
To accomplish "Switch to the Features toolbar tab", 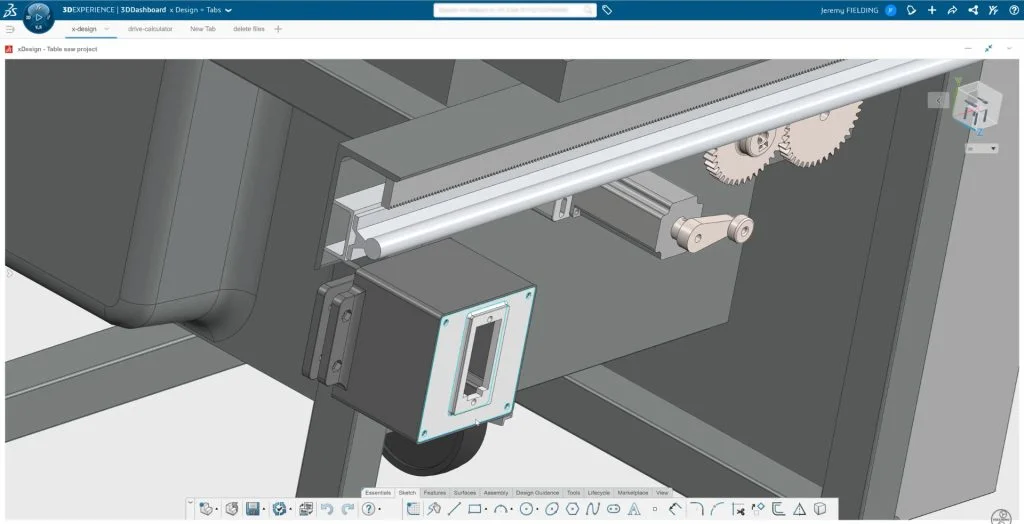I will 435,493.
